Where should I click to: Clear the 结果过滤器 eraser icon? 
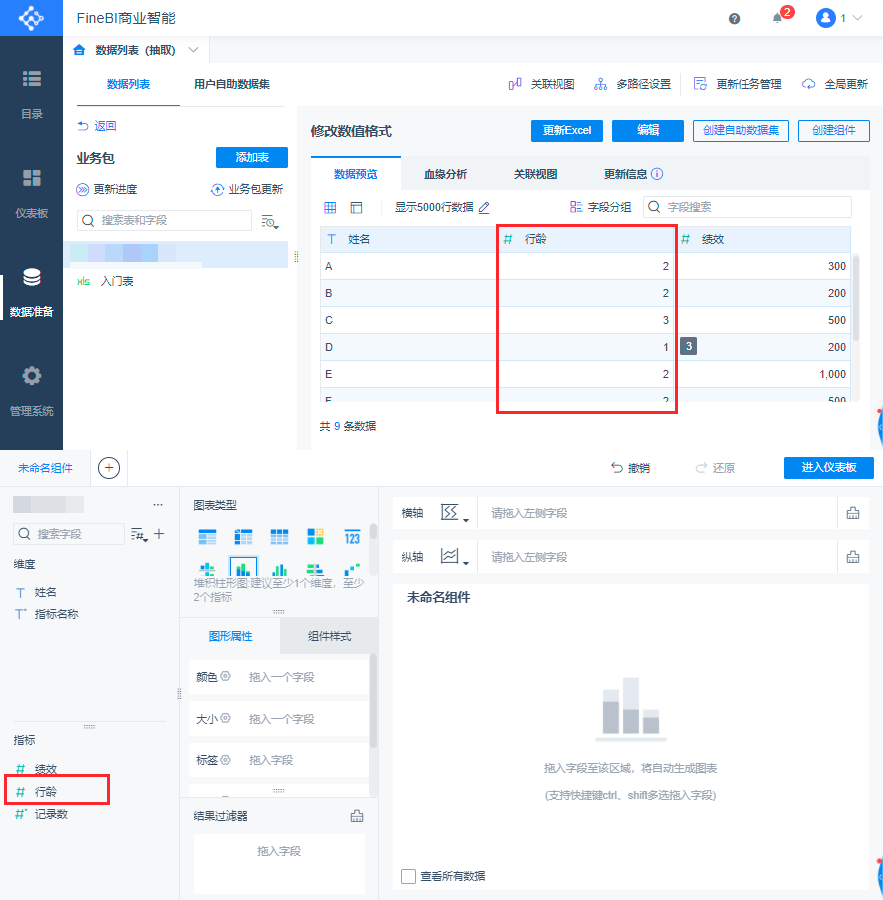(x=357, y=816)
